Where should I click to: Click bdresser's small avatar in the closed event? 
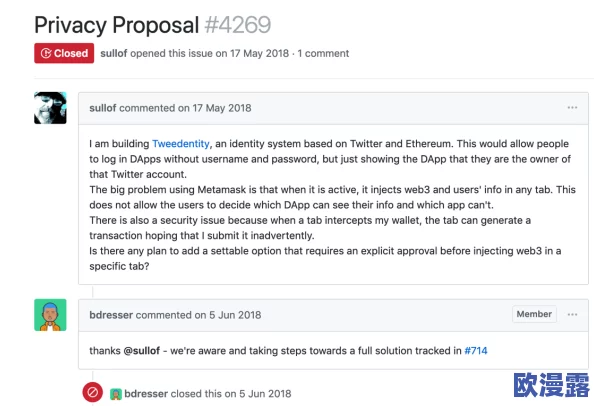[x=116, y=394]
